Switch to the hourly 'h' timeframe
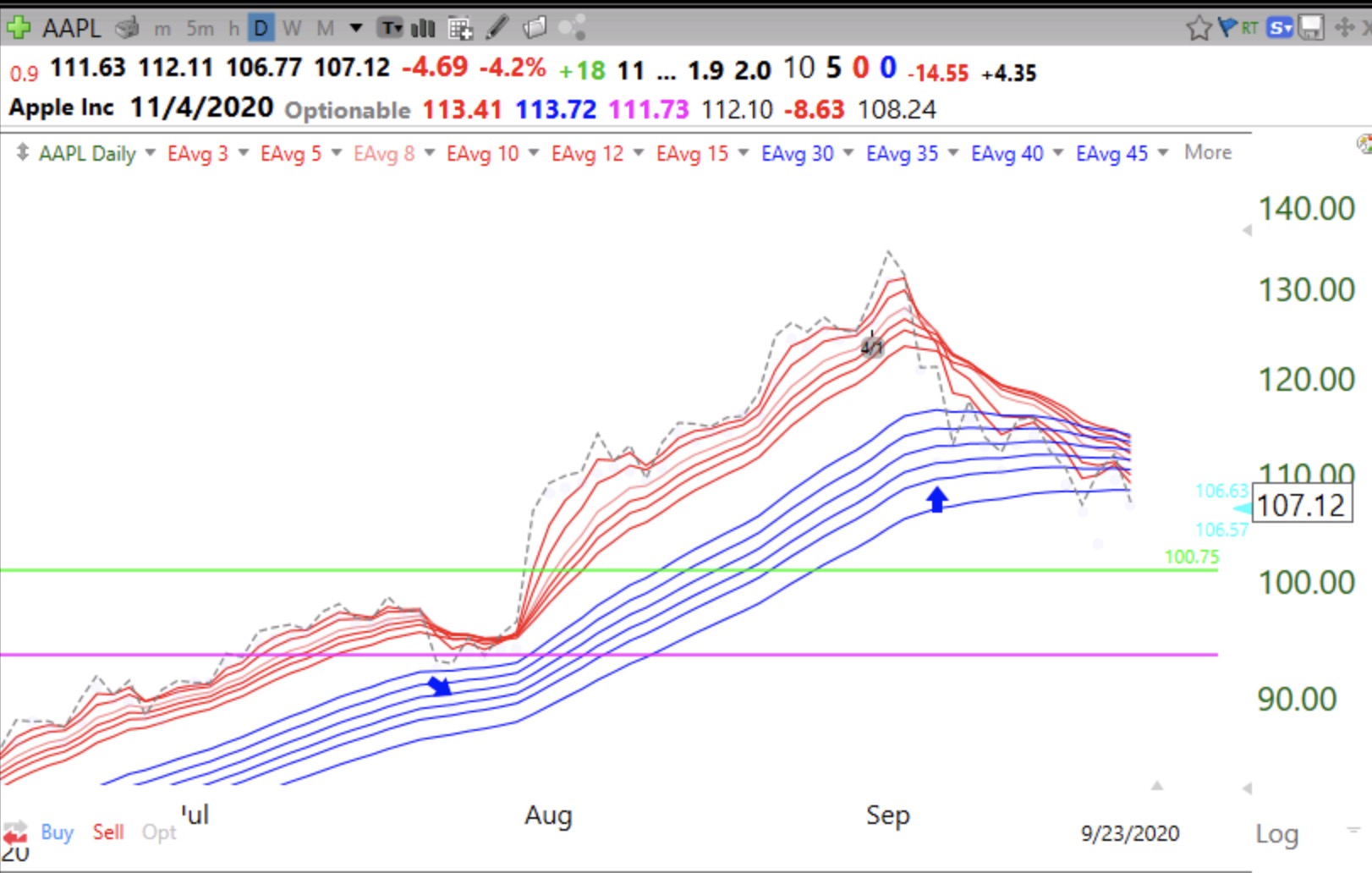The width and height of the screenshot is (1372, 873). [x=233, y=29]
